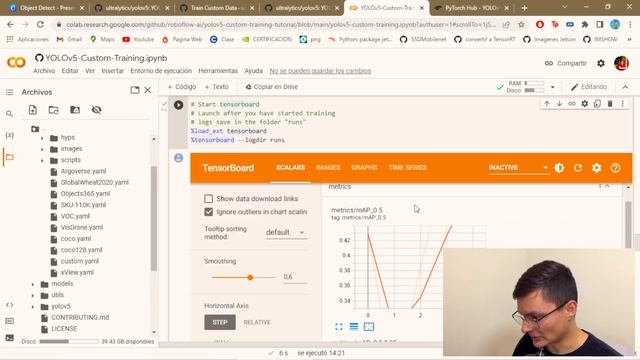Open cell settings gear
The width and height of the screenshot is (640, 360).
pyautogui.click(x=585, y=104)
